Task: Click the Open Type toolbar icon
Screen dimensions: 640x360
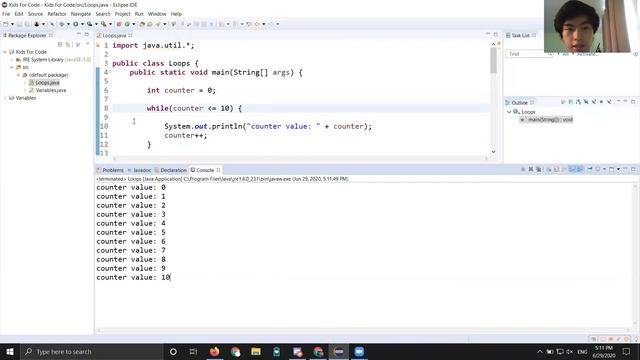Action: [x=142, y=24]
